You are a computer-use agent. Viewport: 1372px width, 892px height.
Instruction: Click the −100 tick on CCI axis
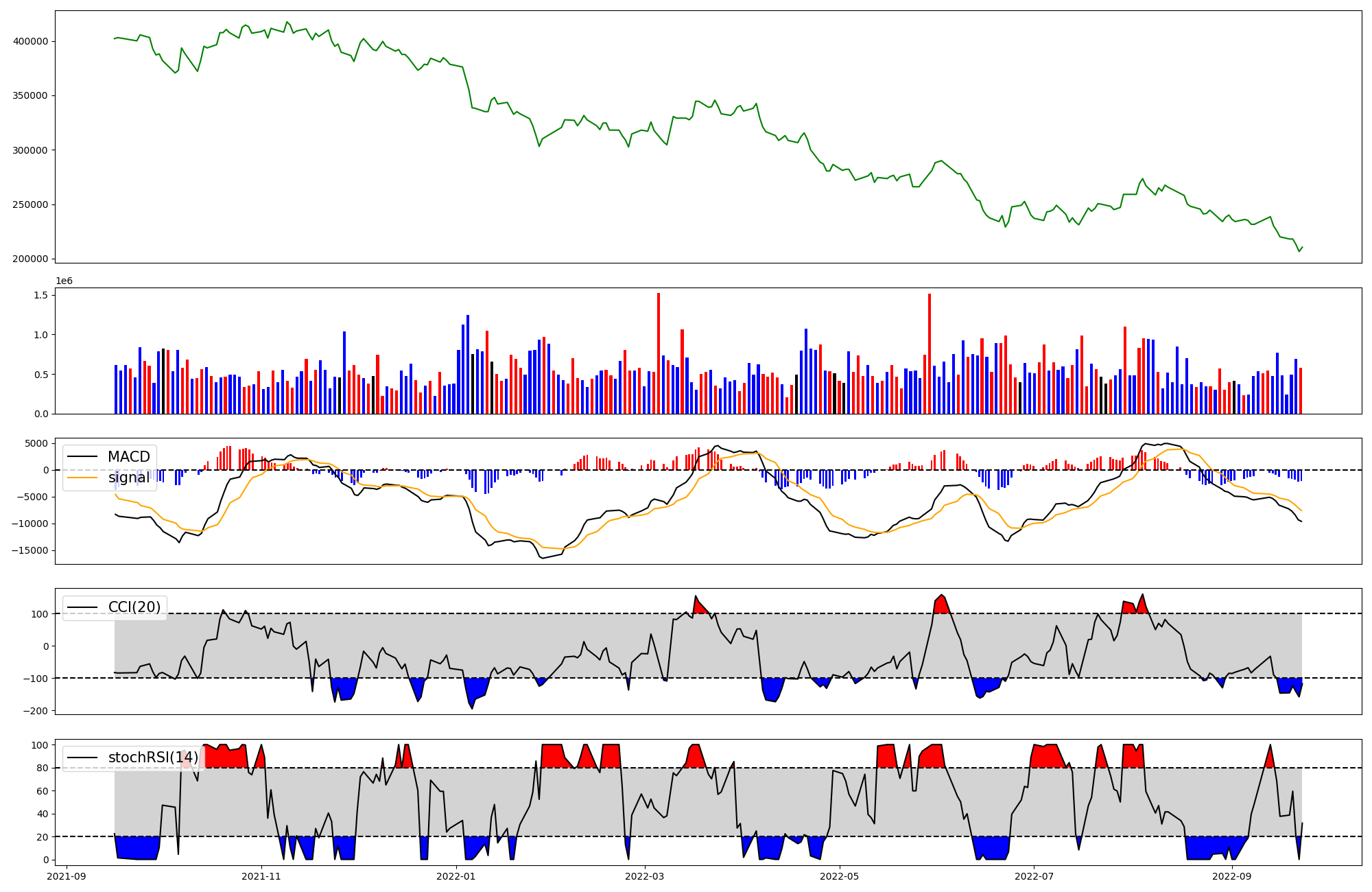coord(36,679)
